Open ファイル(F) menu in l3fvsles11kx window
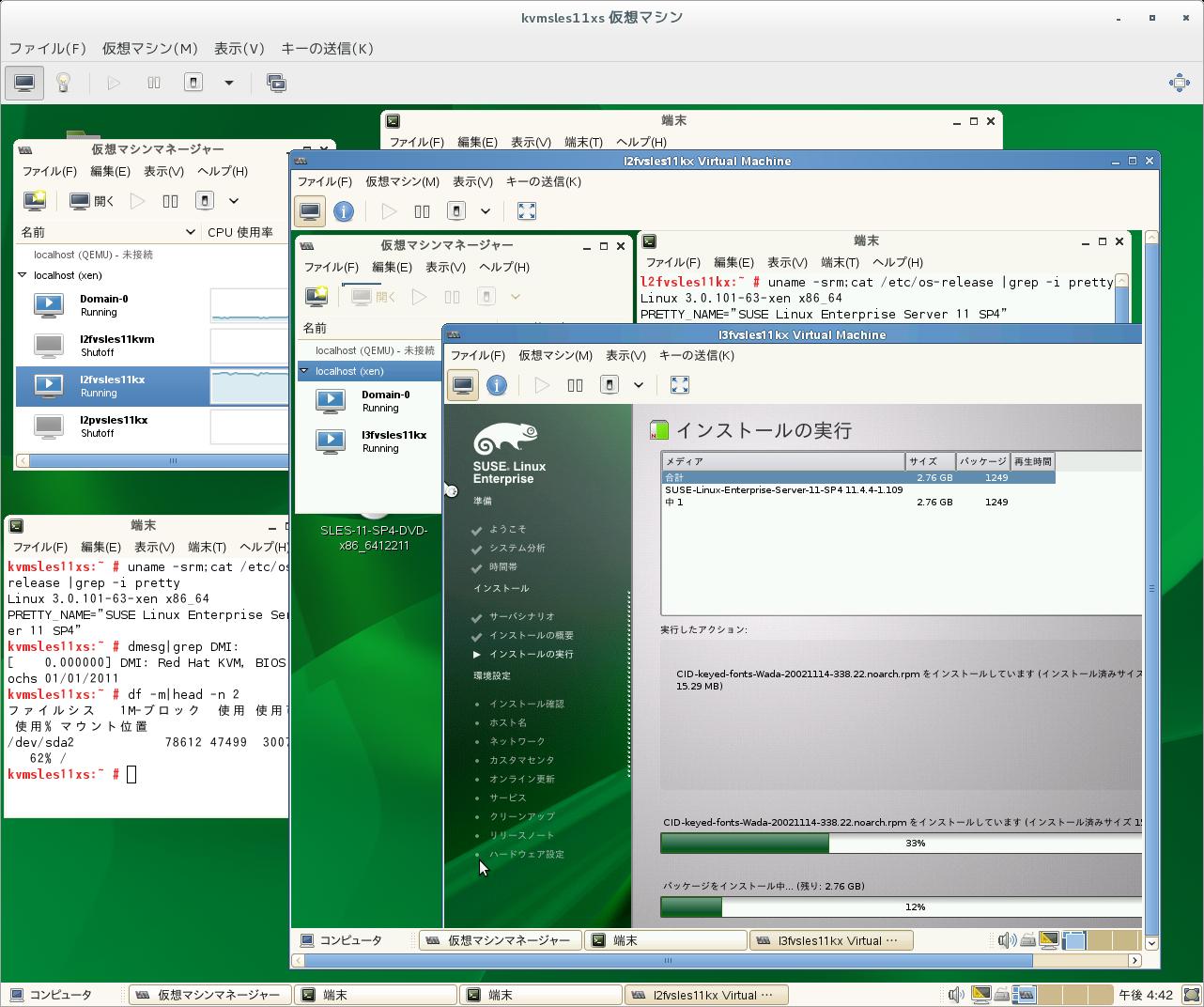The image size is (1204, 1007). (478, 355)
